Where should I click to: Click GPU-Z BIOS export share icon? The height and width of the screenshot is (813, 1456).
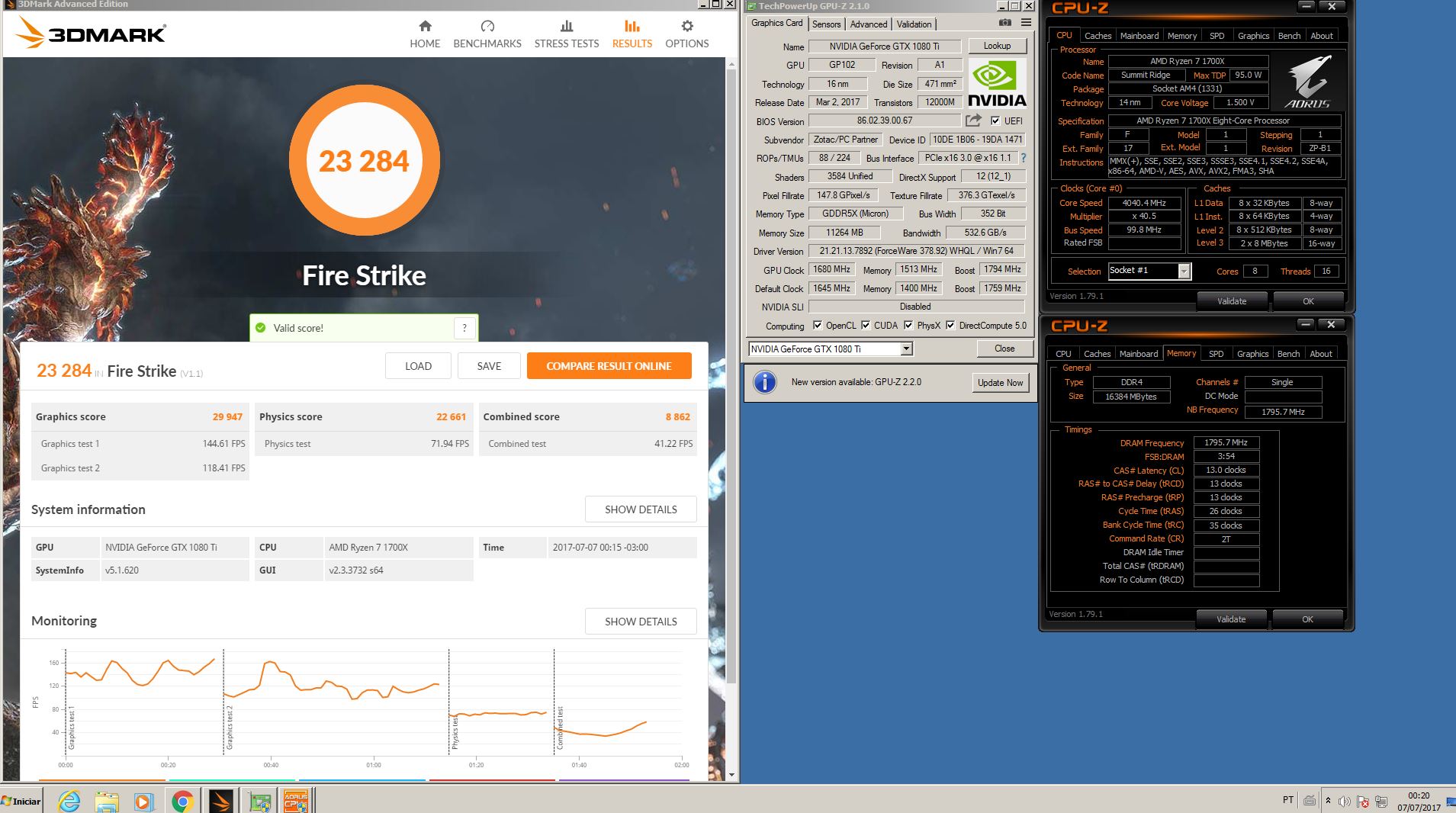click(x=973, y=121)
